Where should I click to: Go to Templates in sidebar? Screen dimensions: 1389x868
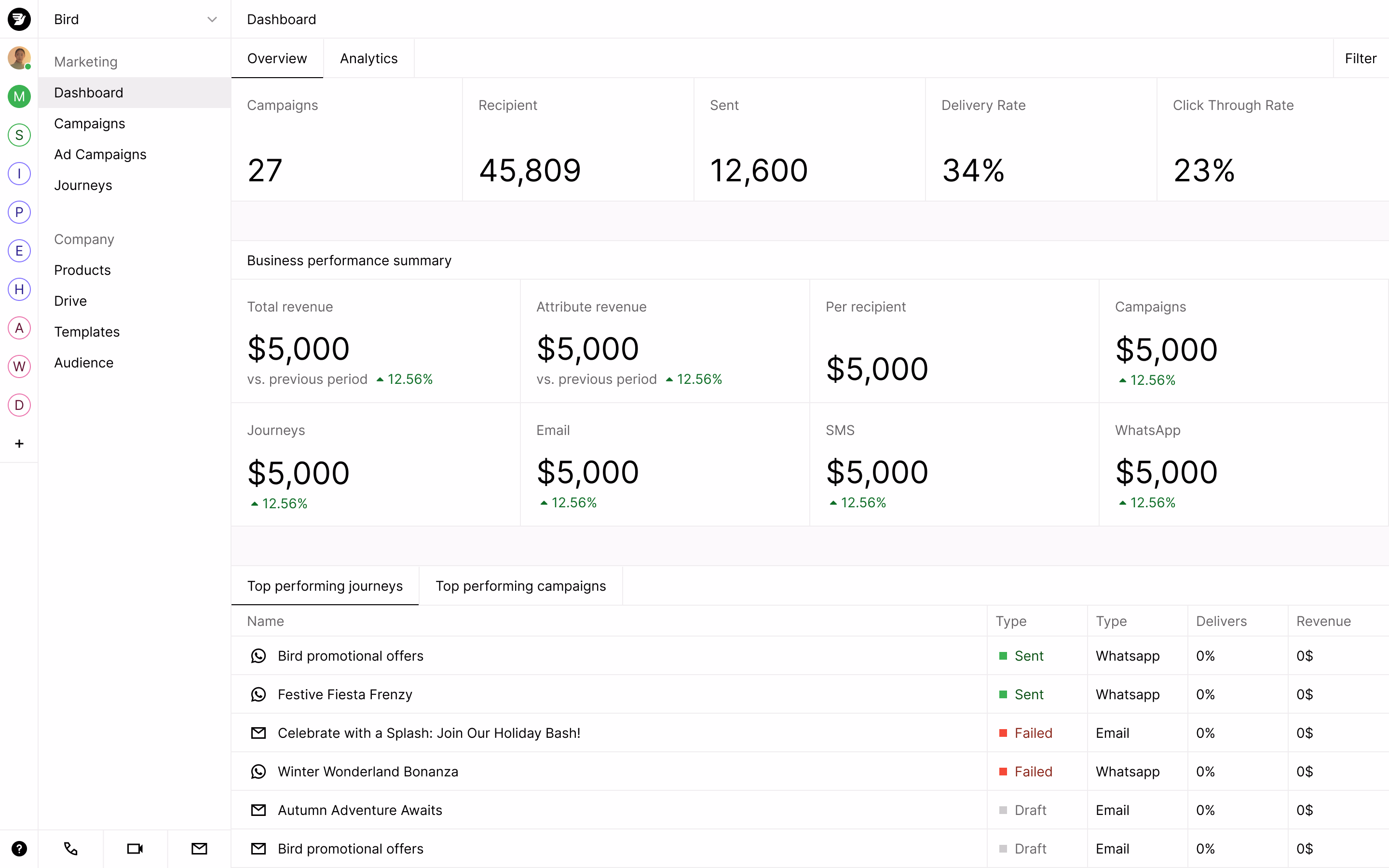[87, 332]
